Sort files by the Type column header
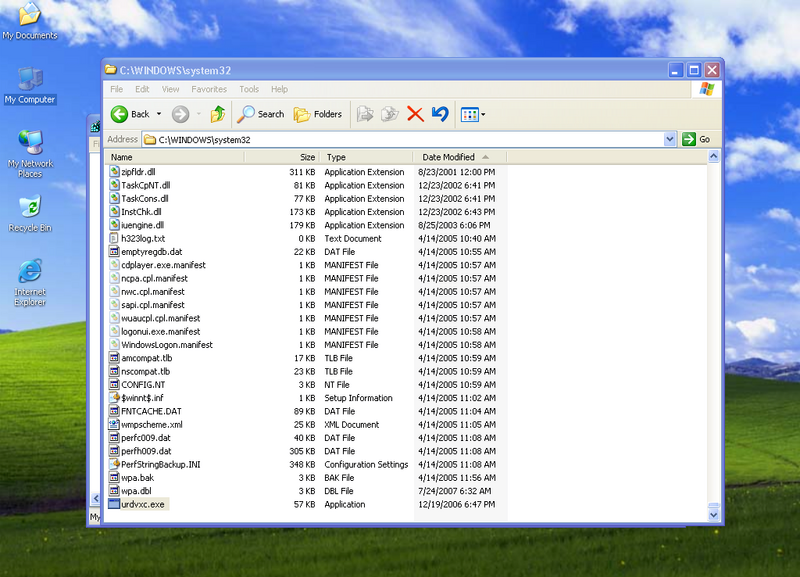800x577 pixels. tap(366, 157)
